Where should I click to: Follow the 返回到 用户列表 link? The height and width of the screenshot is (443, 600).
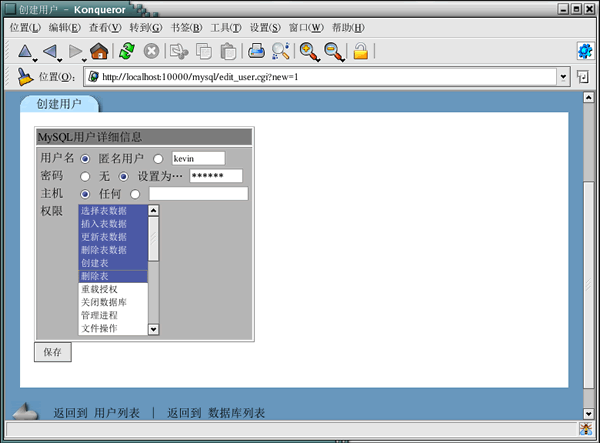click(96, 413)
